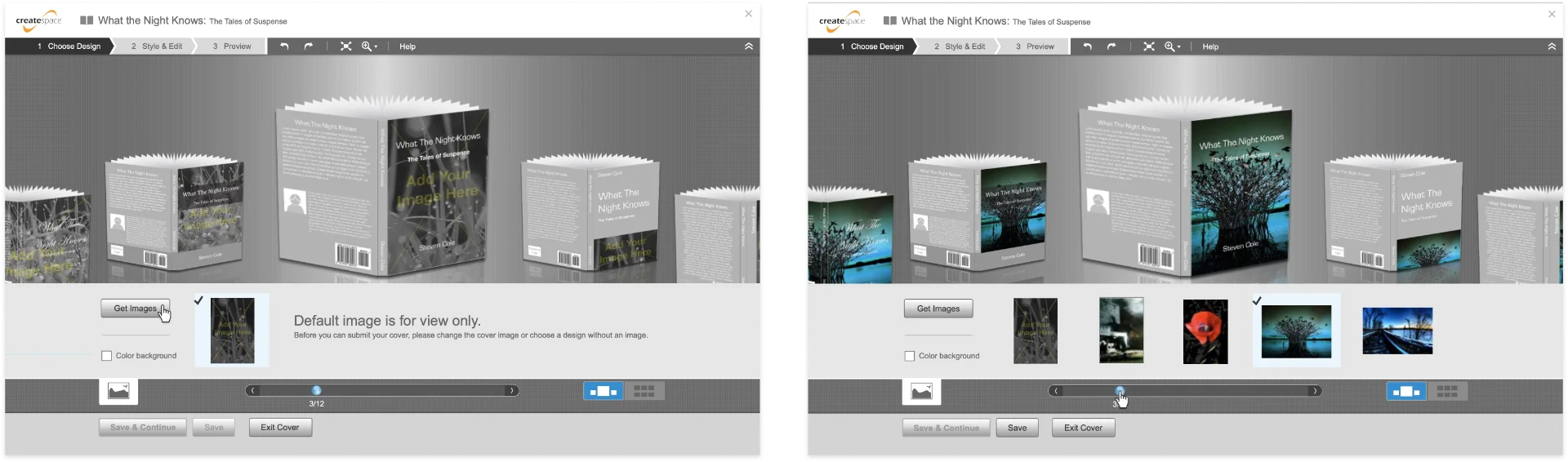
Task: Click the CreateSpace logo in the left window
Action: tap(38, 21)
